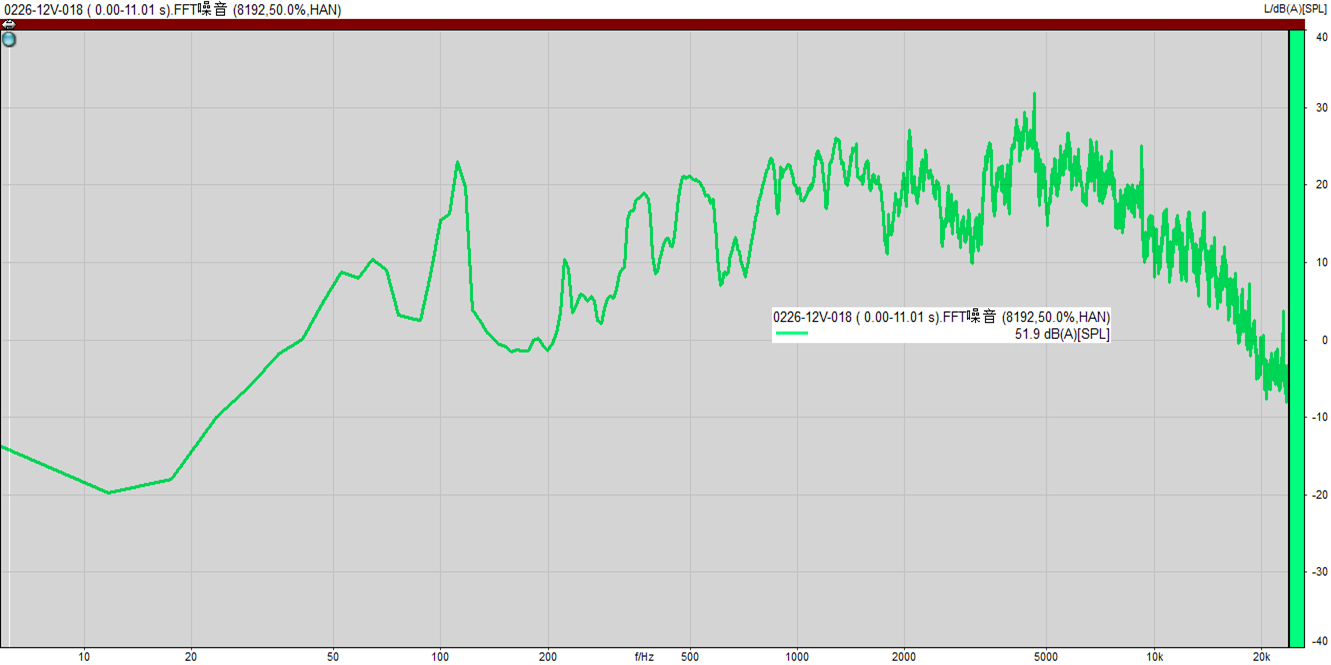Click the curve's sharp peak just above 100 Hz
Screen dimensions: 1331x665
[457, 162]
